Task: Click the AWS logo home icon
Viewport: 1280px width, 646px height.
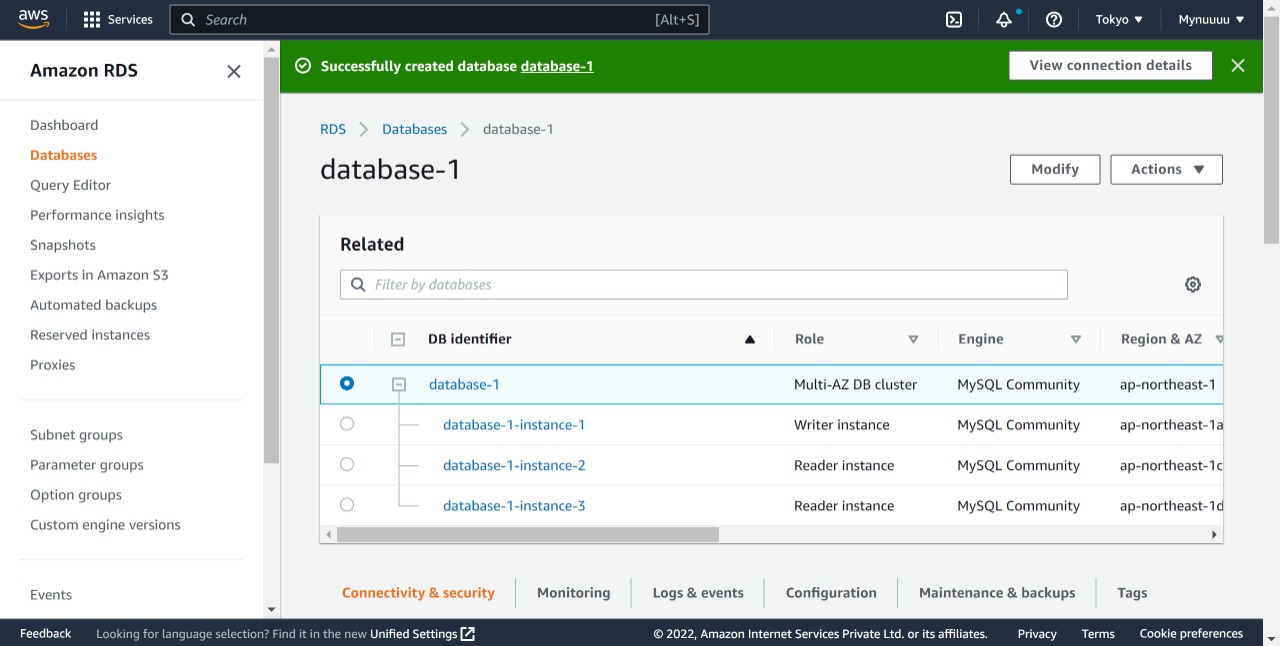Action: pos(33,19)
